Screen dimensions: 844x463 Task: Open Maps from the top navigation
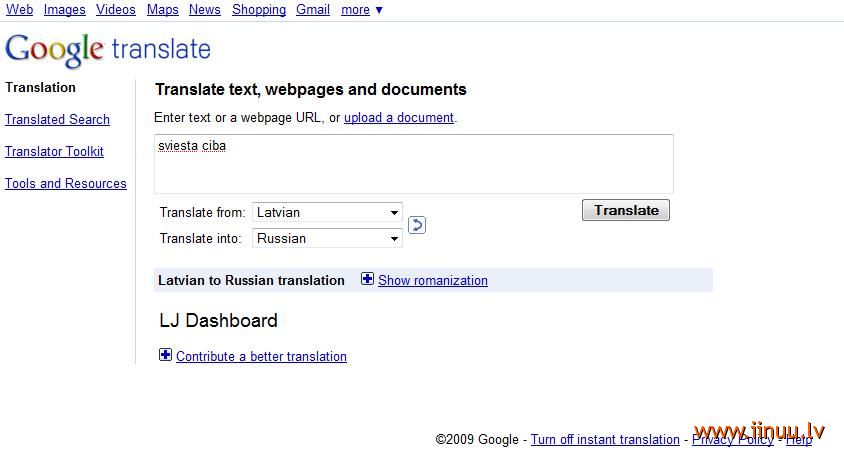point(163,10)
